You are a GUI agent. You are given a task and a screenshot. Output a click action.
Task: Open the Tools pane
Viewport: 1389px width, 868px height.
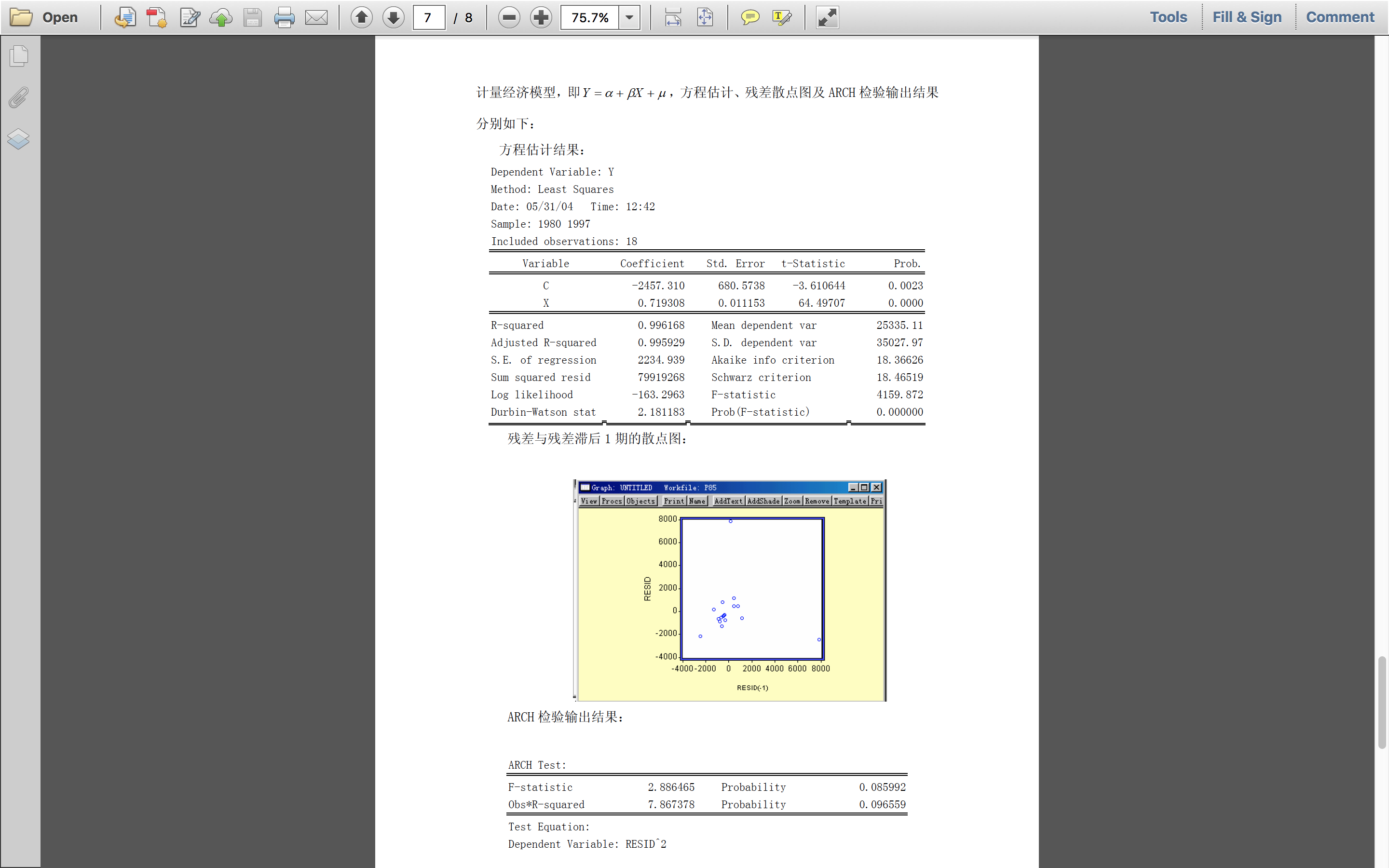coord(1168,17)
